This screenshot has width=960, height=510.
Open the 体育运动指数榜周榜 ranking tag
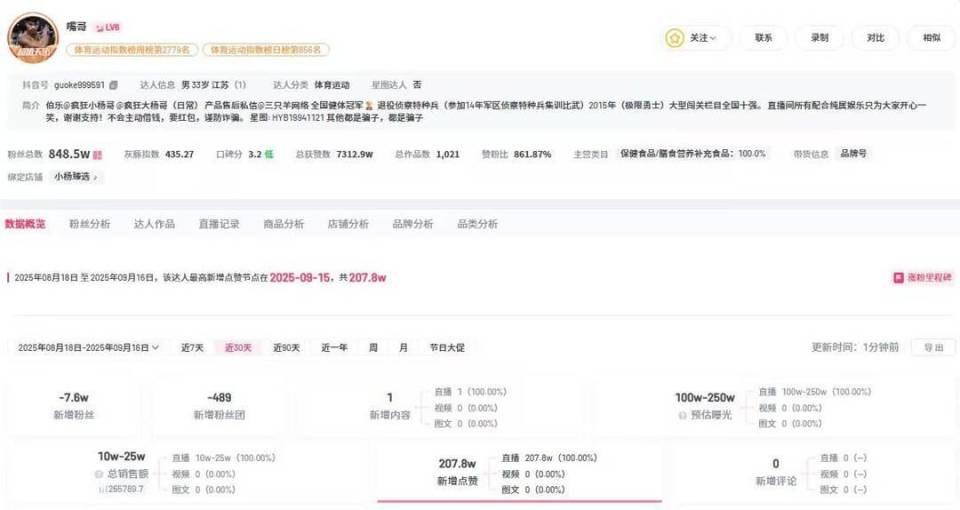(132, 50)
